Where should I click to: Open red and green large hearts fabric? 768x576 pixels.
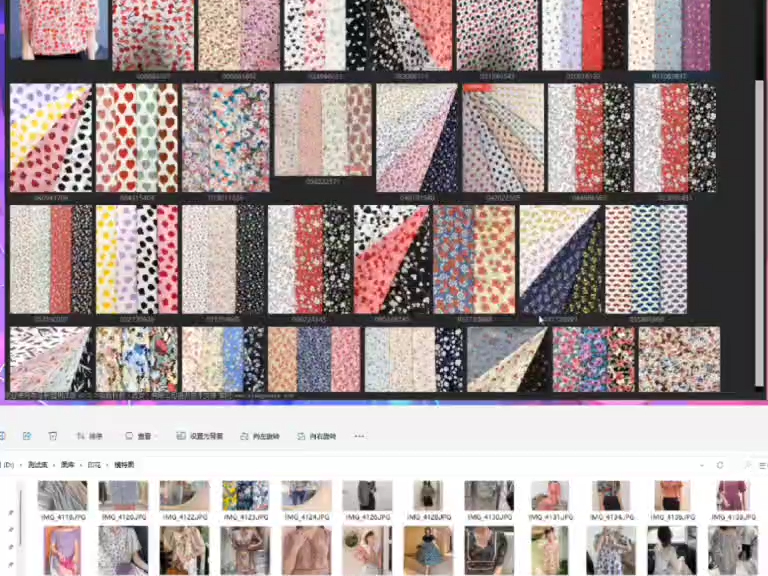[x=137, y=138]
